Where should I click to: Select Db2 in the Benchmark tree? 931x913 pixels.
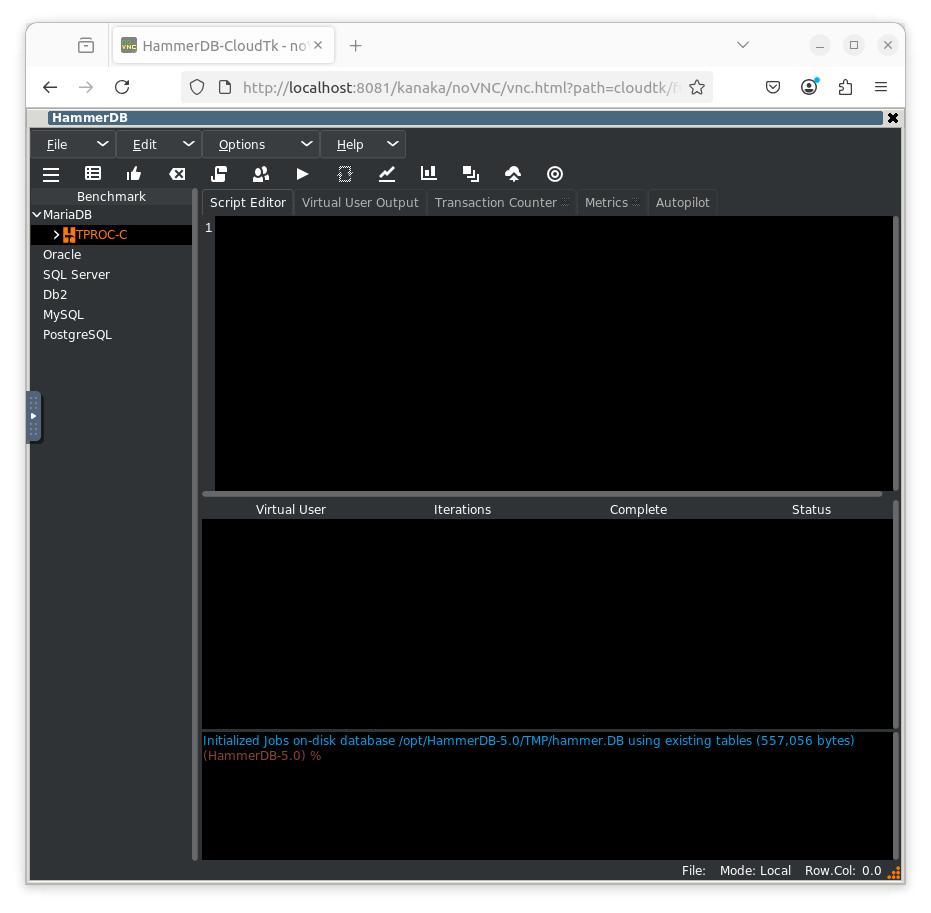[55, 295]
